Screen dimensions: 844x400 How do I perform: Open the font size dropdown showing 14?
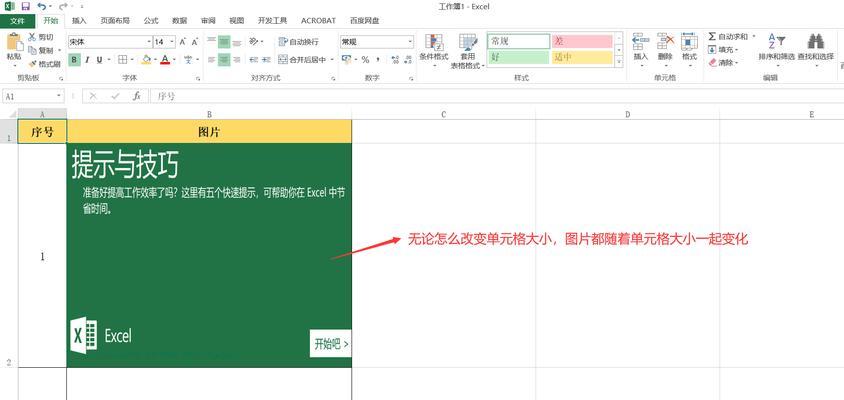pyautogui.click(x=172, y=41)
